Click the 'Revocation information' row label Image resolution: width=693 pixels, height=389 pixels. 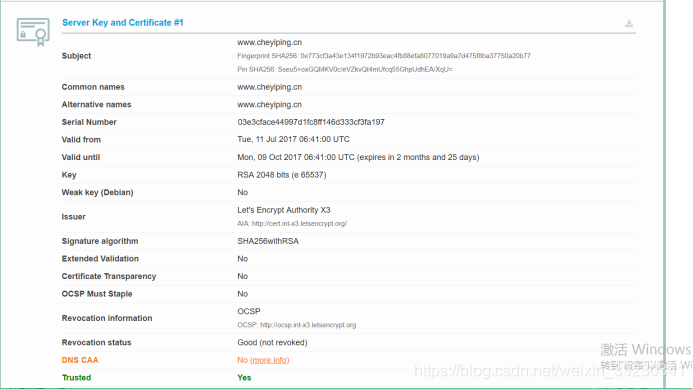pyautogui.click(x=107, y=318)
